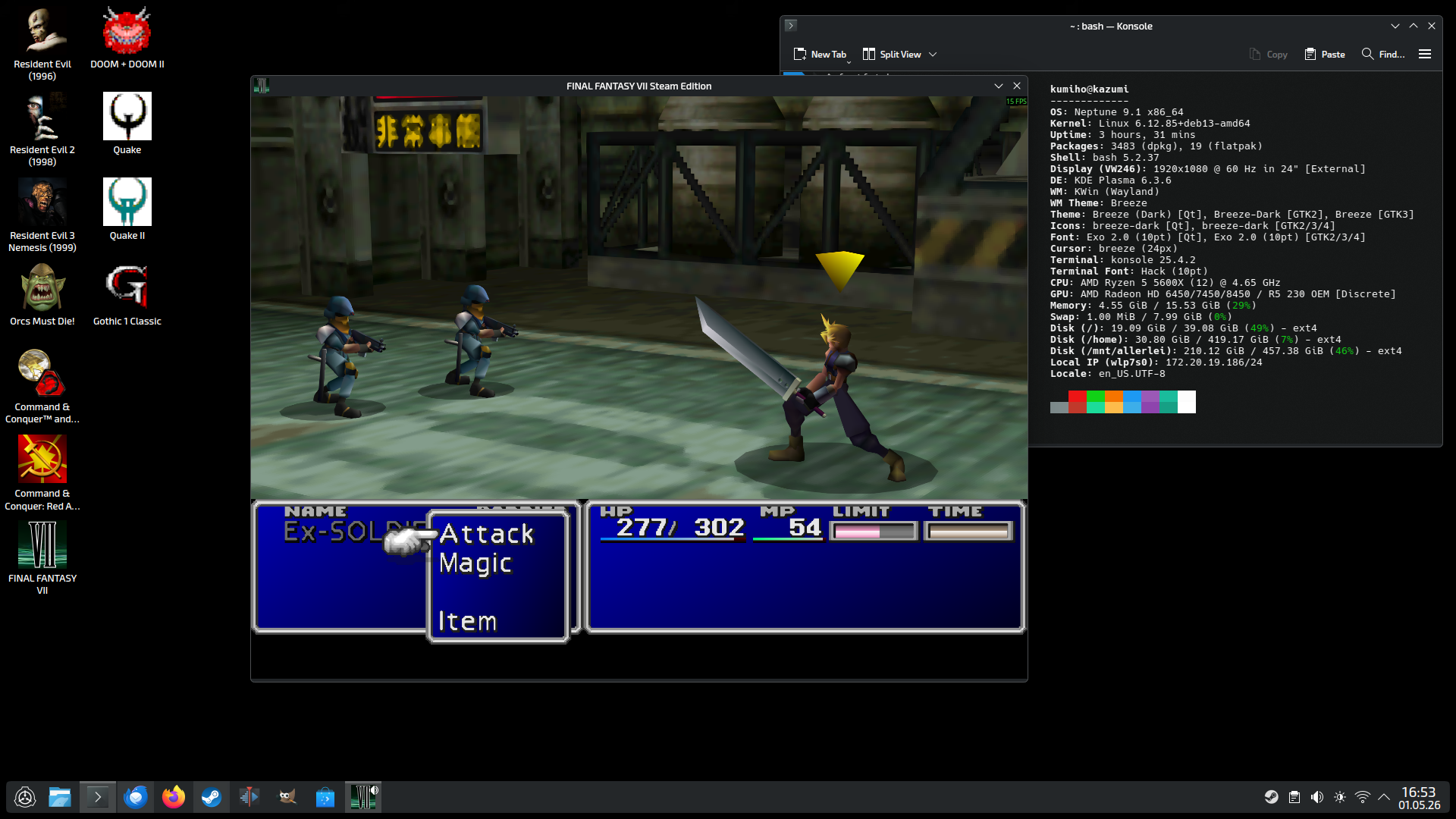
Task: Select the Gothic 1 Classic desktop icon
Action: click(x=127, y=296)
